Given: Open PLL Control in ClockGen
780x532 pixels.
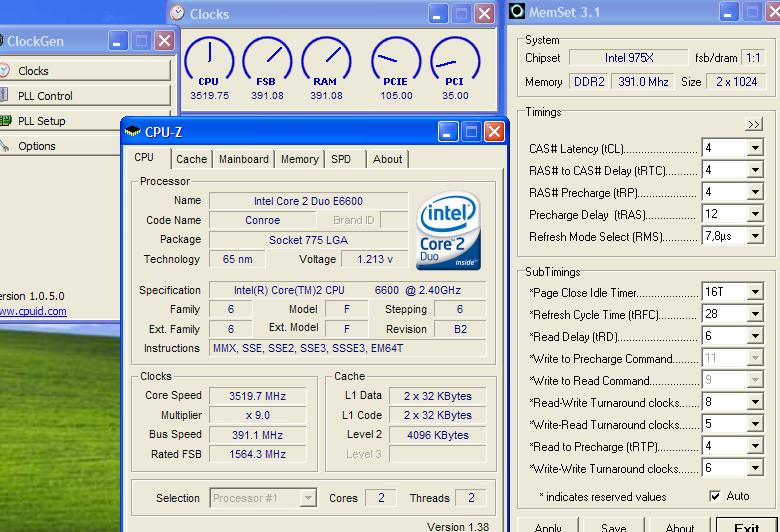Looking at the screenshot, I should (x=85, y=96).
